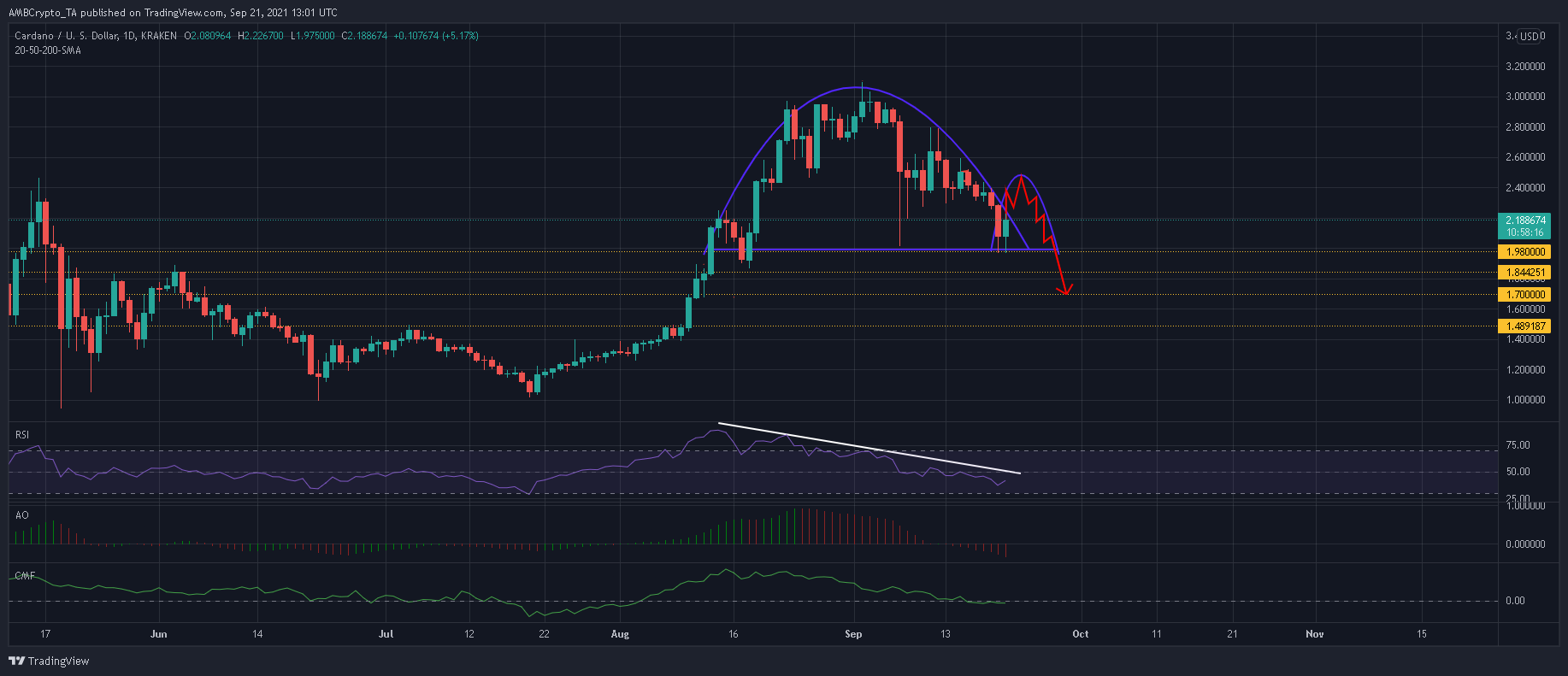Click the 2.400000 price axis label

1525,188
